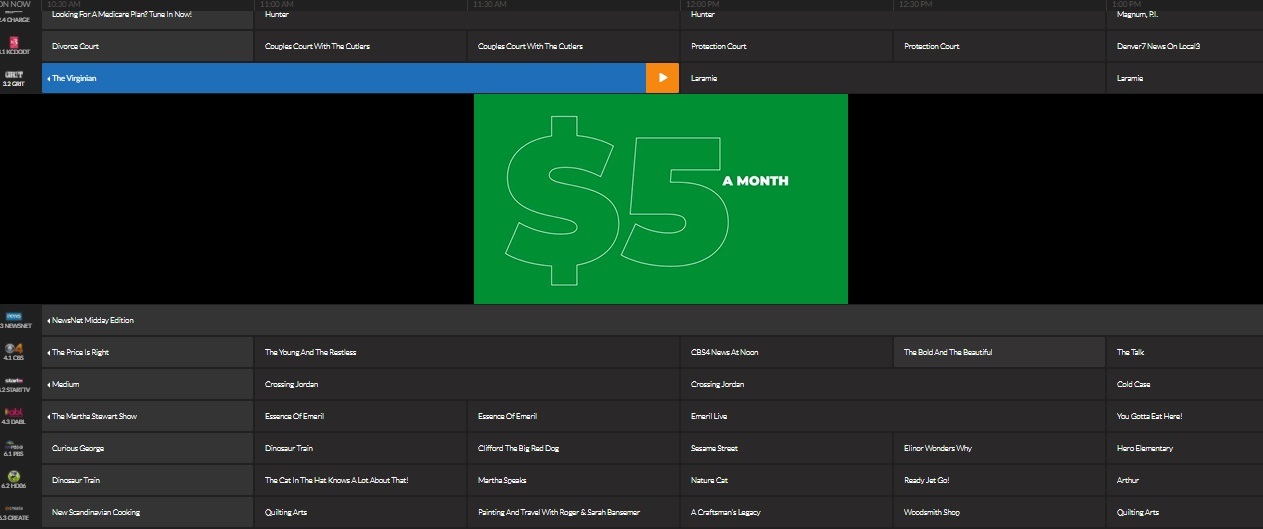The width and height of the screenshot is (1263, 529).
Task: Open The Talk listing
Action: pos(1185,352)
